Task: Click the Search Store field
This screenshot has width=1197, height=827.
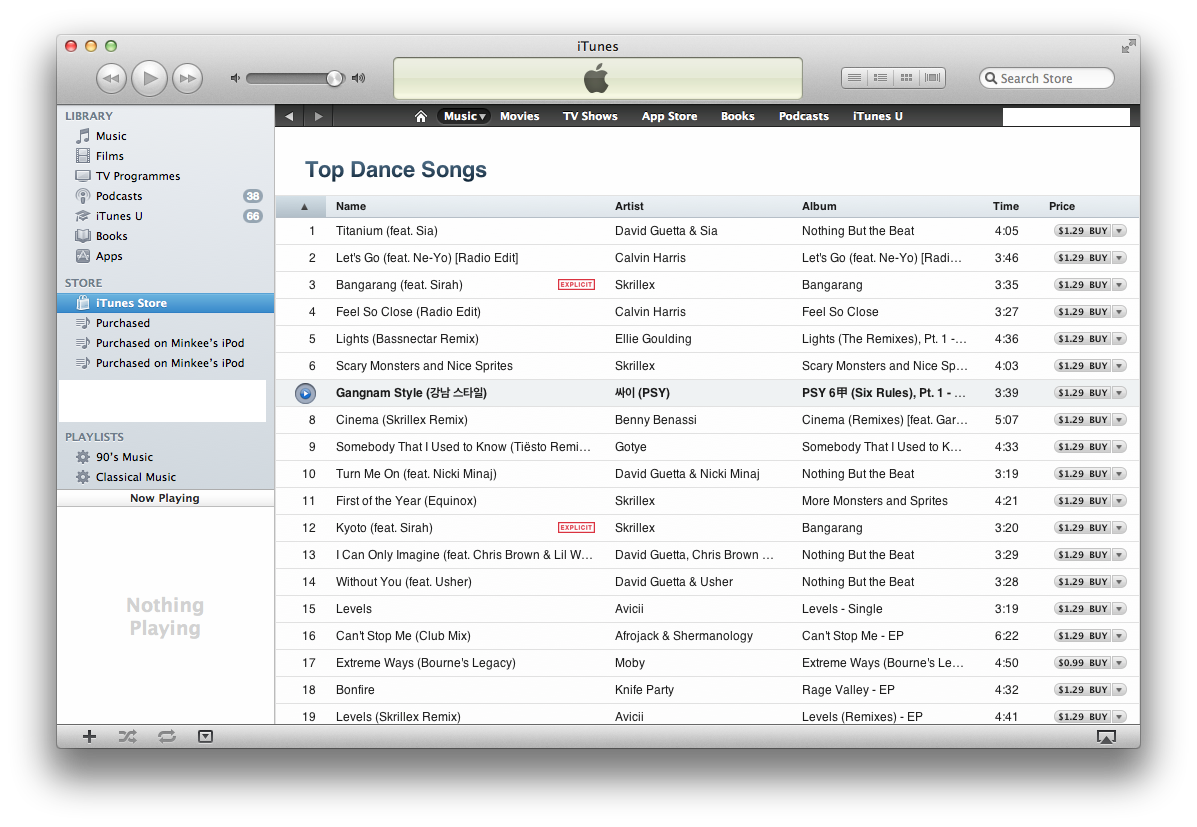Action: [x=1047, y=78]
